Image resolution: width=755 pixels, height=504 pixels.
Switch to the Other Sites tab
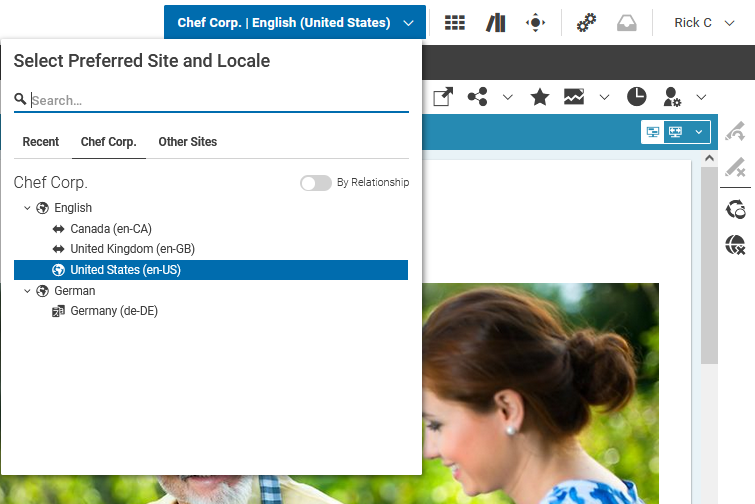(188, 142)
